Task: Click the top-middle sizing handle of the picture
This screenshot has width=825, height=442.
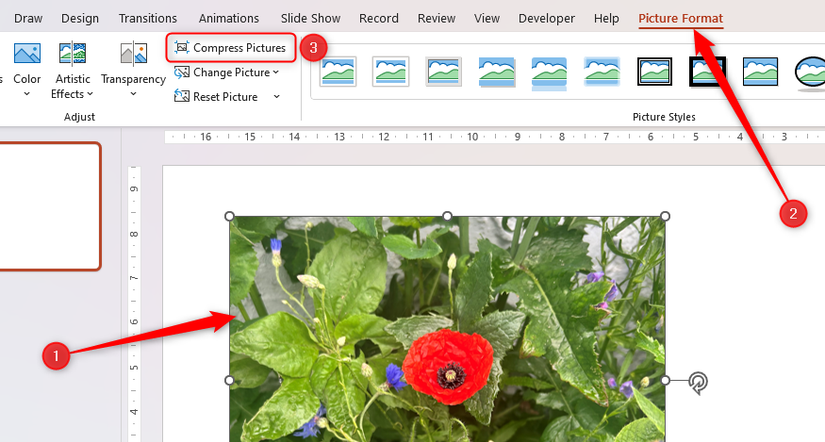Action: [447, 216]
